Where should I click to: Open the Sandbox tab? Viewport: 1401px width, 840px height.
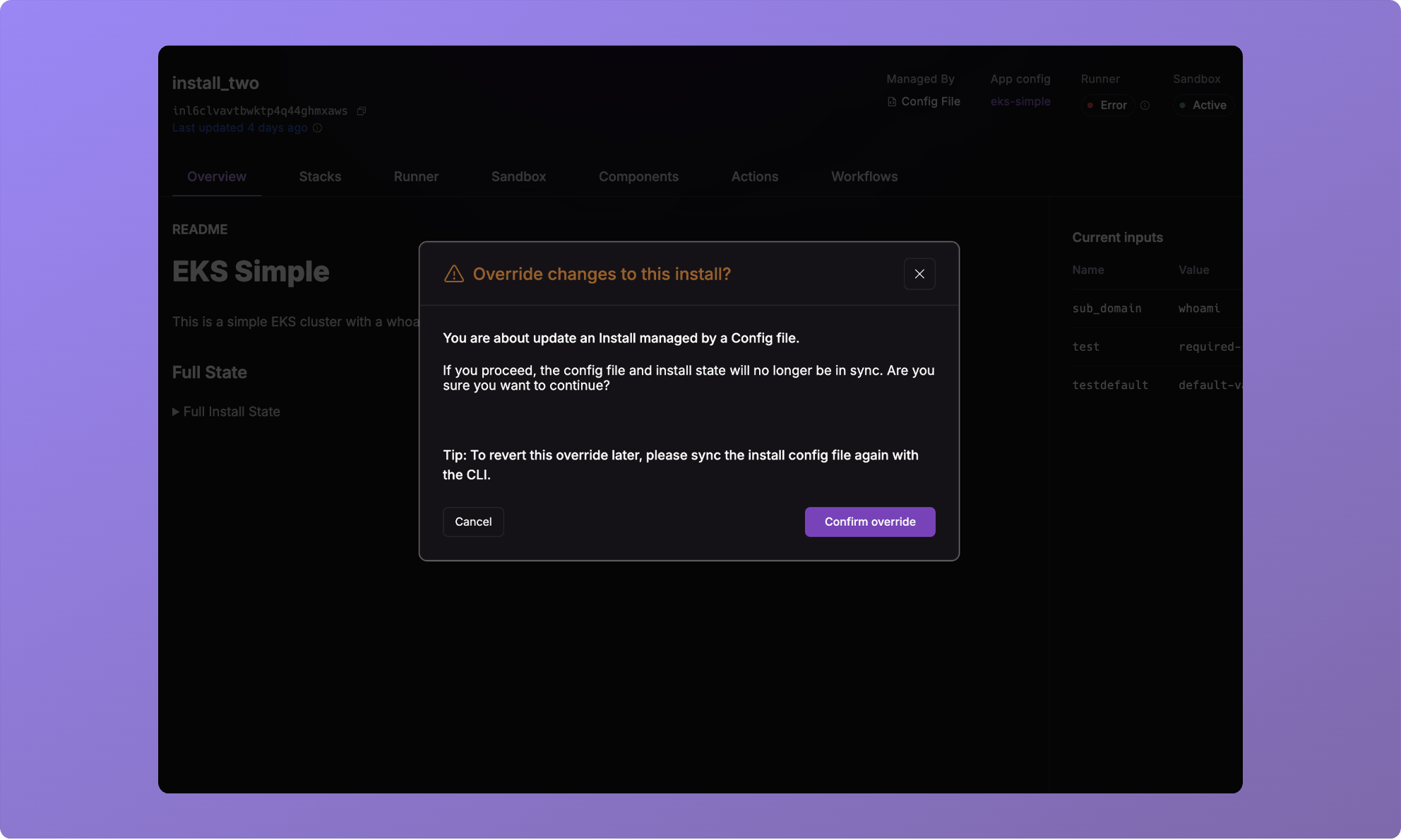pos(518,176)
